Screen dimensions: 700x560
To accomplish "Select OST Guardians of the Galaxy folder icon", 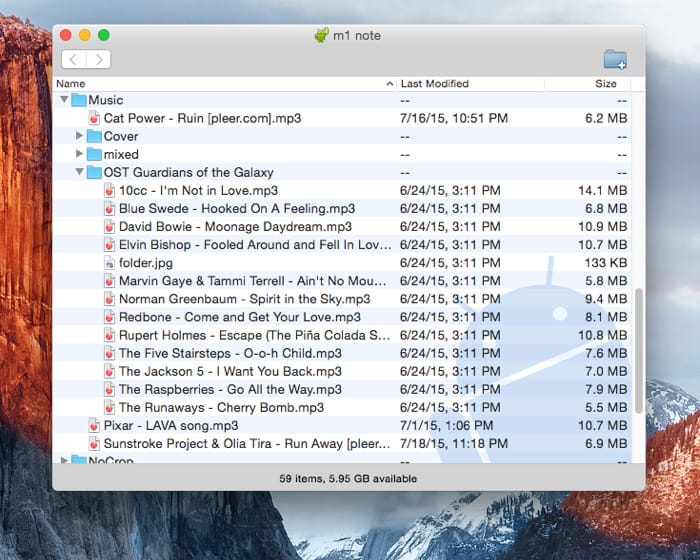I will (94, 172).
